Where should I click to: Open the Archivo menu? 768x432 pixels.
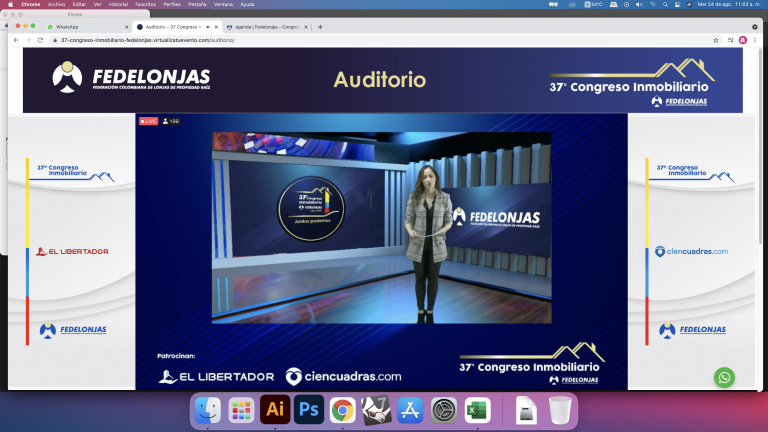tap(56, 4)
